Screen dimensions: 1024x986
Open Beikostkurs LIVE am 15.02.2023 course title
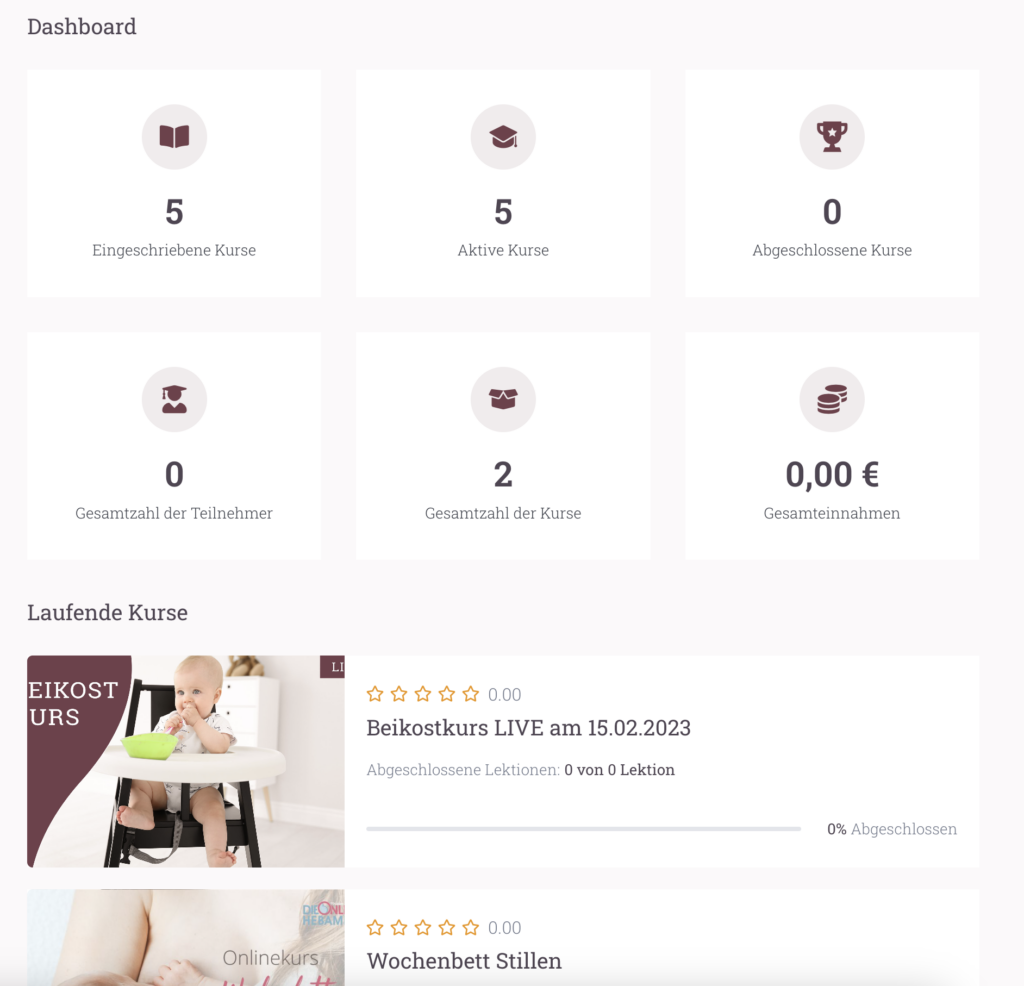point(528,727)
